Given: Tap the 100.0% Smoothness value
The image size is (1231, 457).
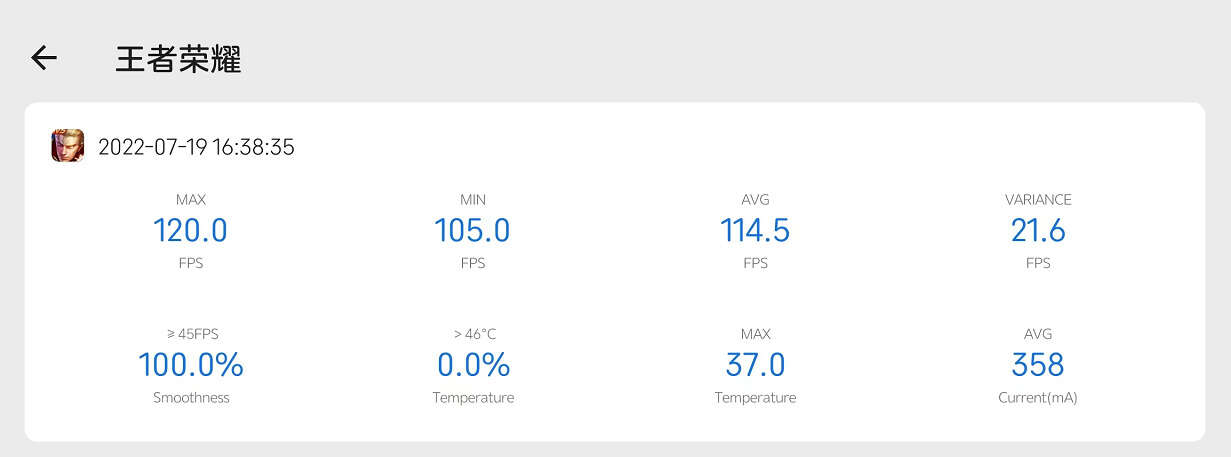Looking at the screenshot, I should 190,365.
